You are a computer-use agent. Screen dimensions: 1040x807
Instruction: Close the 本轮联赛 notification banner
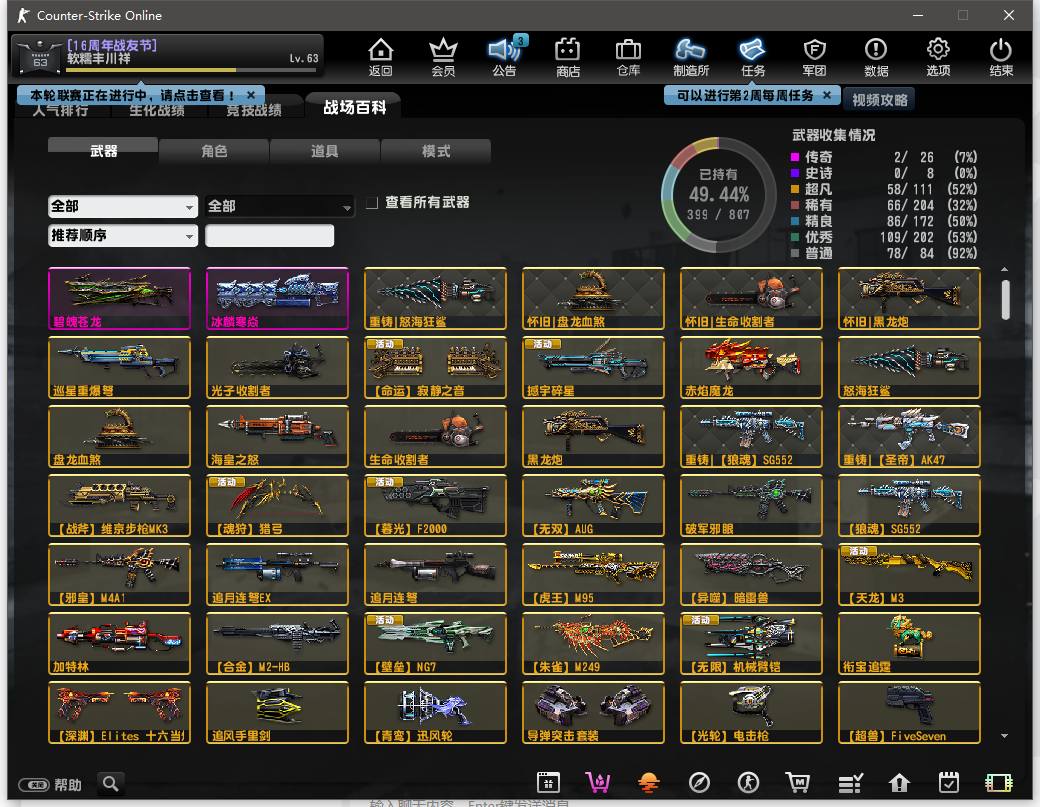point(251,95)
